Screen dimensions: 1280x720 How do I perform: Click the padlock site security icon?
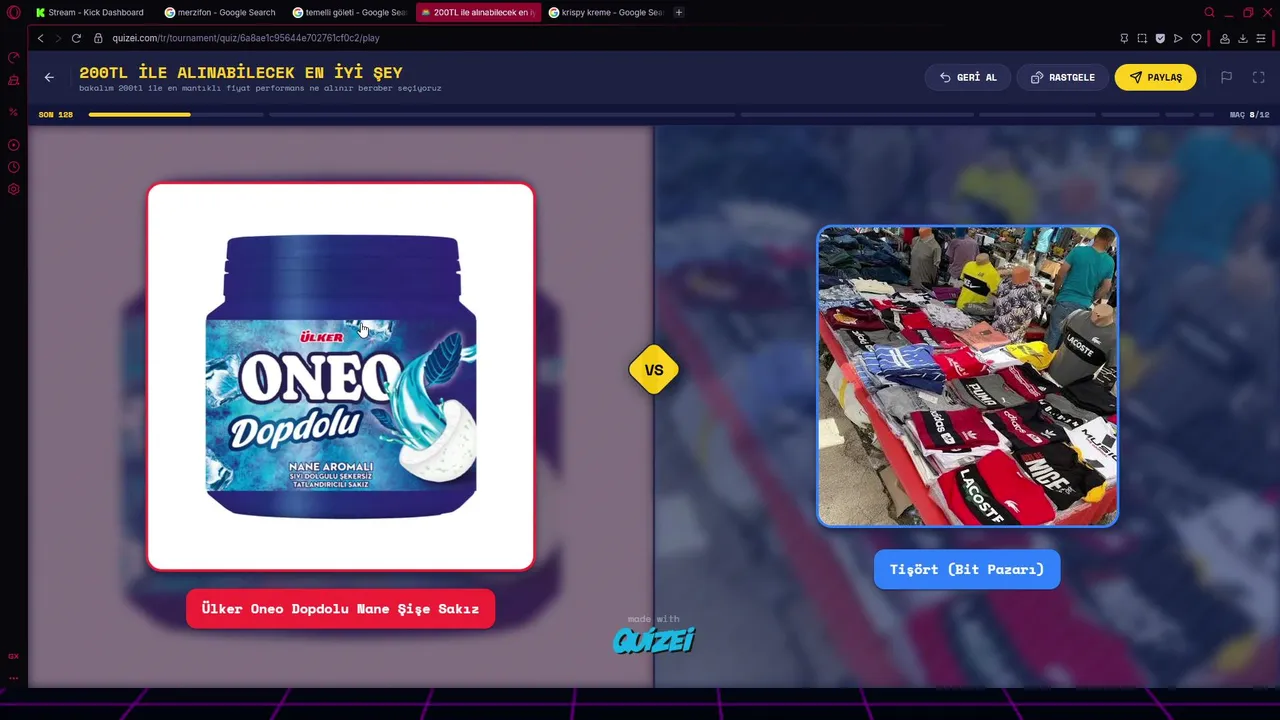tap(98, 38)
